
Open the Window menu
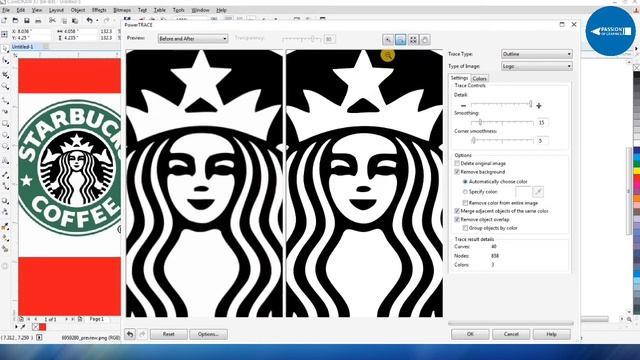200,10
